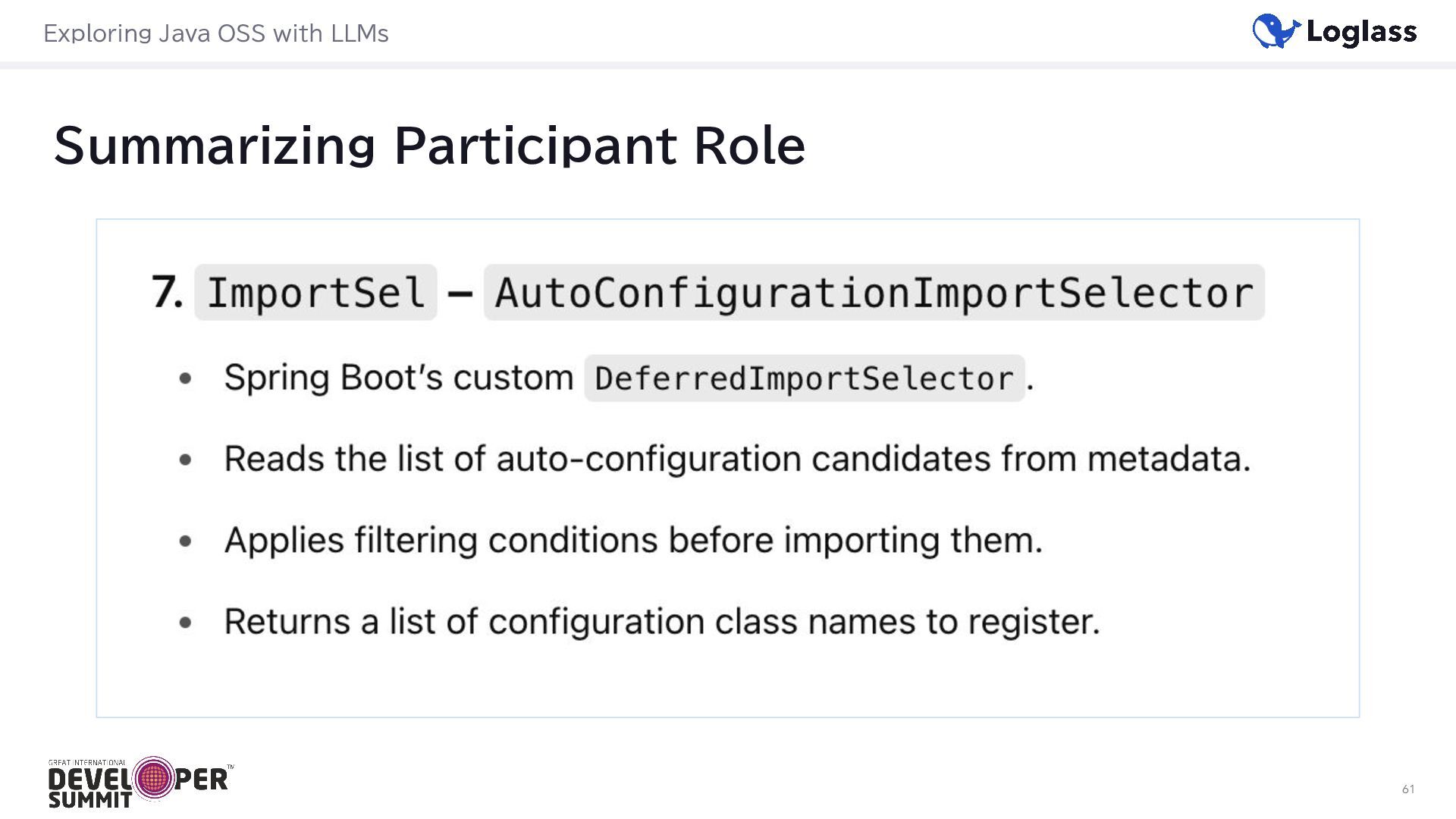Click the "DeferredImportSelector" inline code chip
This screenshot has width=1456, height=819.
tap(804, 378)
